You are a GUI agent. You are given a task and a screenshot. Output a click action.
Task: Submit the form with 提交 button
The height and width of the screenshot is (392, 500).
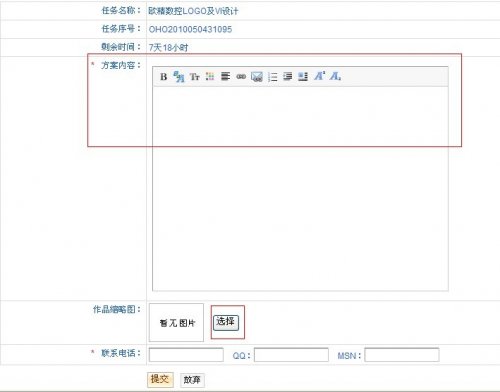160,380
